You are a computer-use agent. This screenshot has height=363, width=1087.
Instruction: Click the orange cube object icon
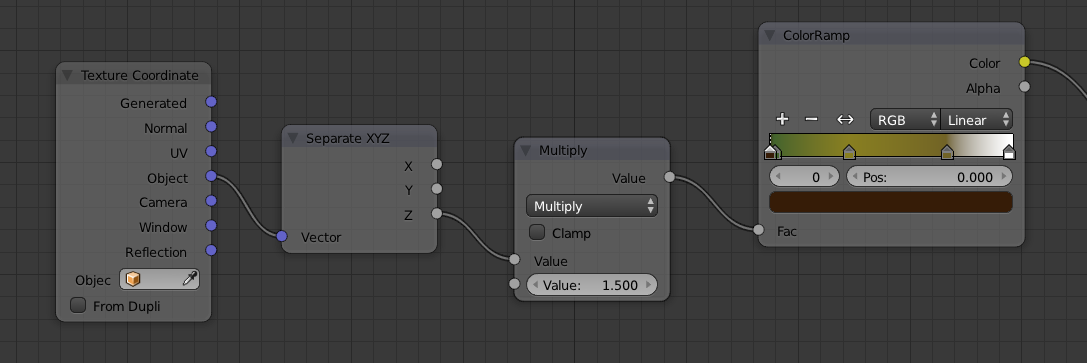coord(132,279)
